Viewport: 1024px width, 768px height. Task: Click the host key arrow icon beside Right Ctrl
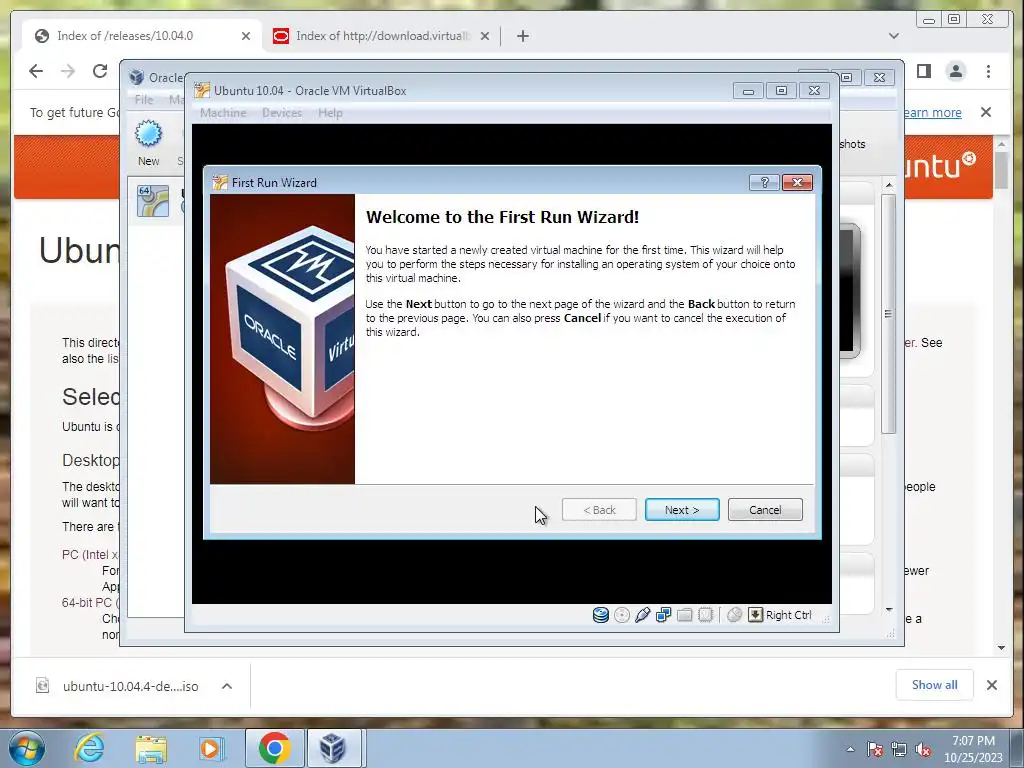(x=755, y=615)
